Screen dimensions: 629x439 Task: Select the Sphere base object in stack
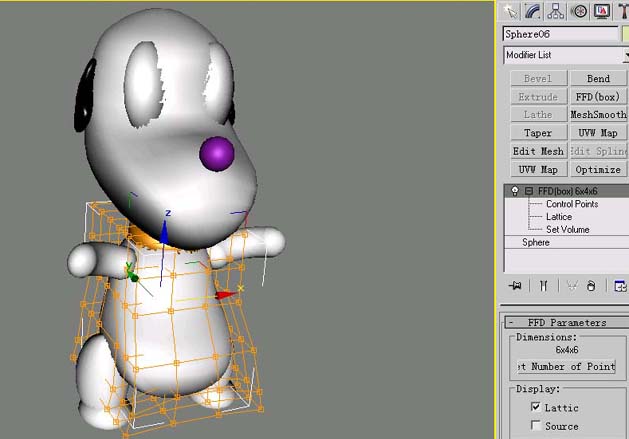pyautogui.click(x=536, y=242)
